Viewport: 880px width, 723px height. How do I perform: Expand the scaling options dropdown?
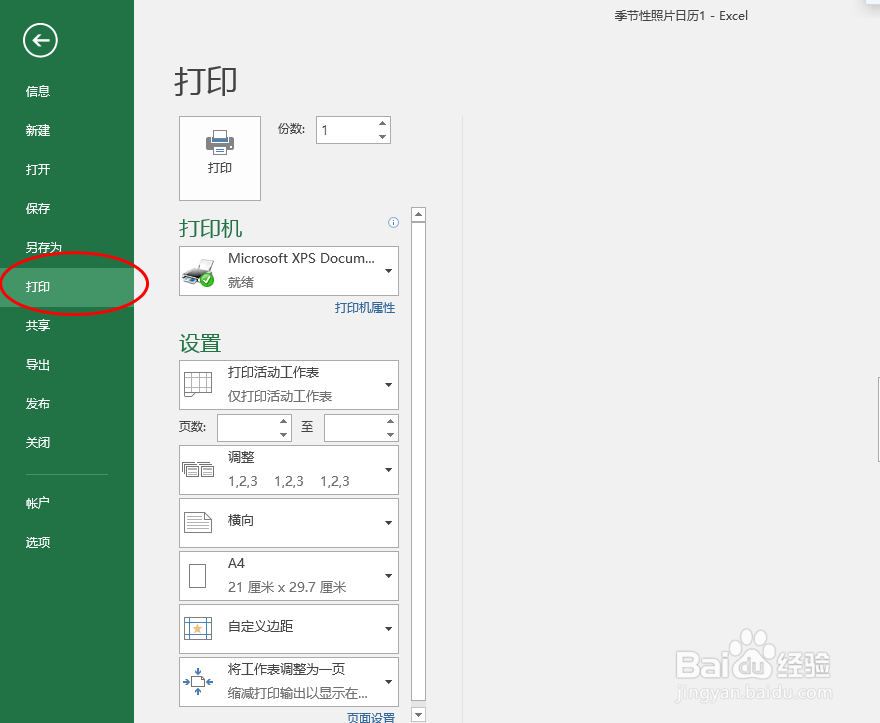[389, 681]
